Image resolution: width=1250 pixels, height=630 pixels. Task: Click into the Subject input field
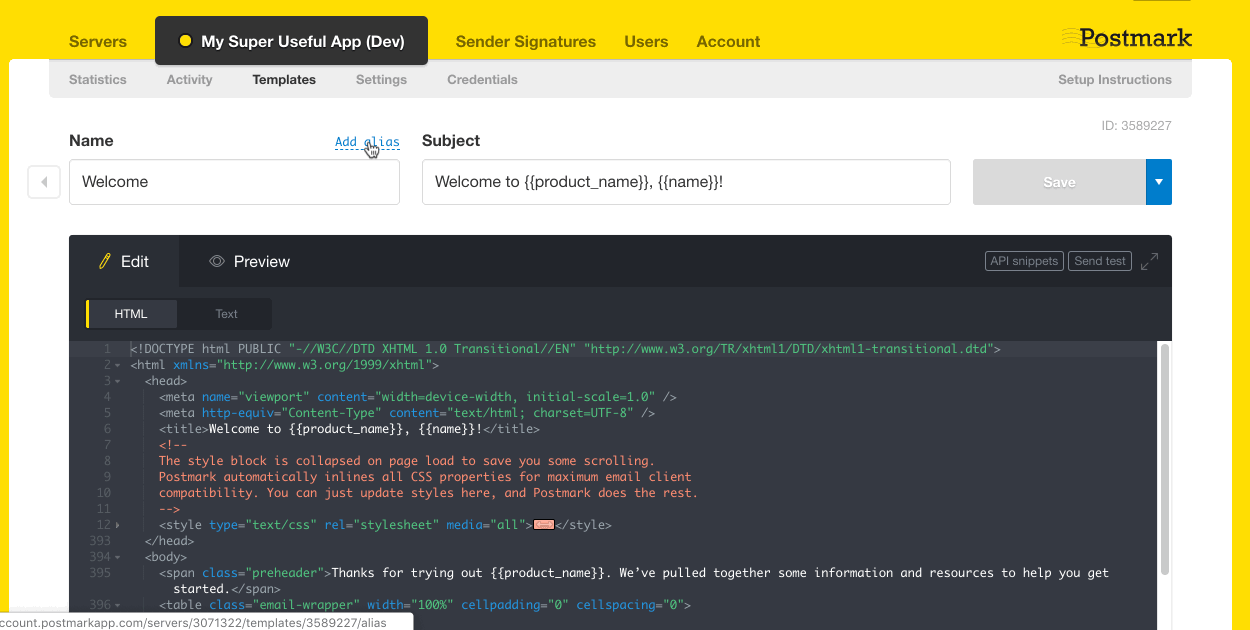point(686,182)
